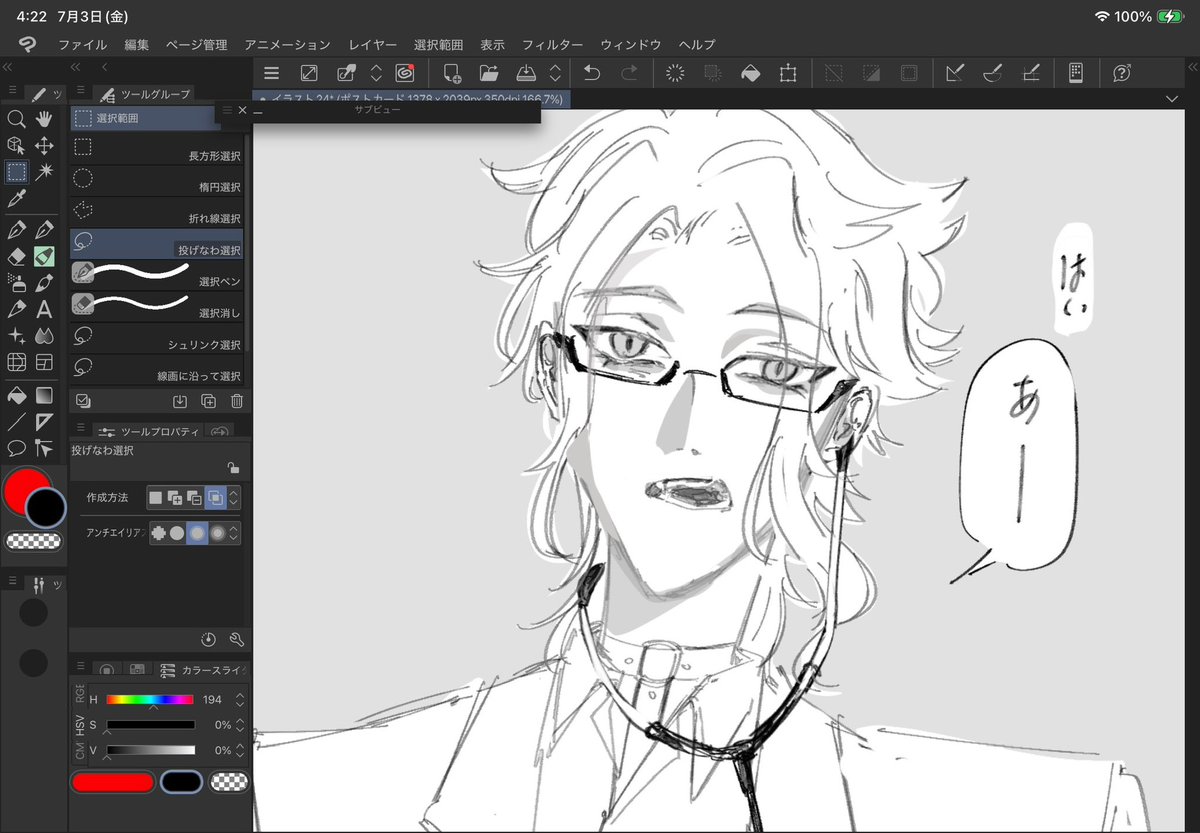Select the Move layer tool
This screenshot has width=1200, height=833.
coord(44,146)
